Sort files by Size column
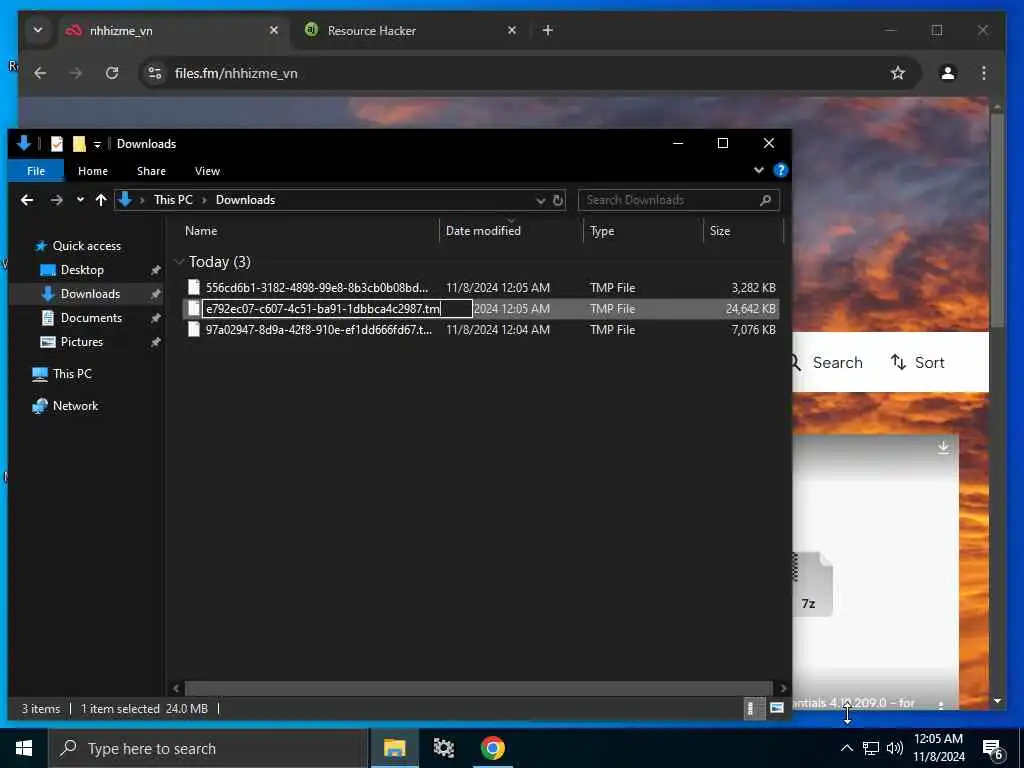The image size is (1024, 768). pyautogui.click(x=743, y=231)
